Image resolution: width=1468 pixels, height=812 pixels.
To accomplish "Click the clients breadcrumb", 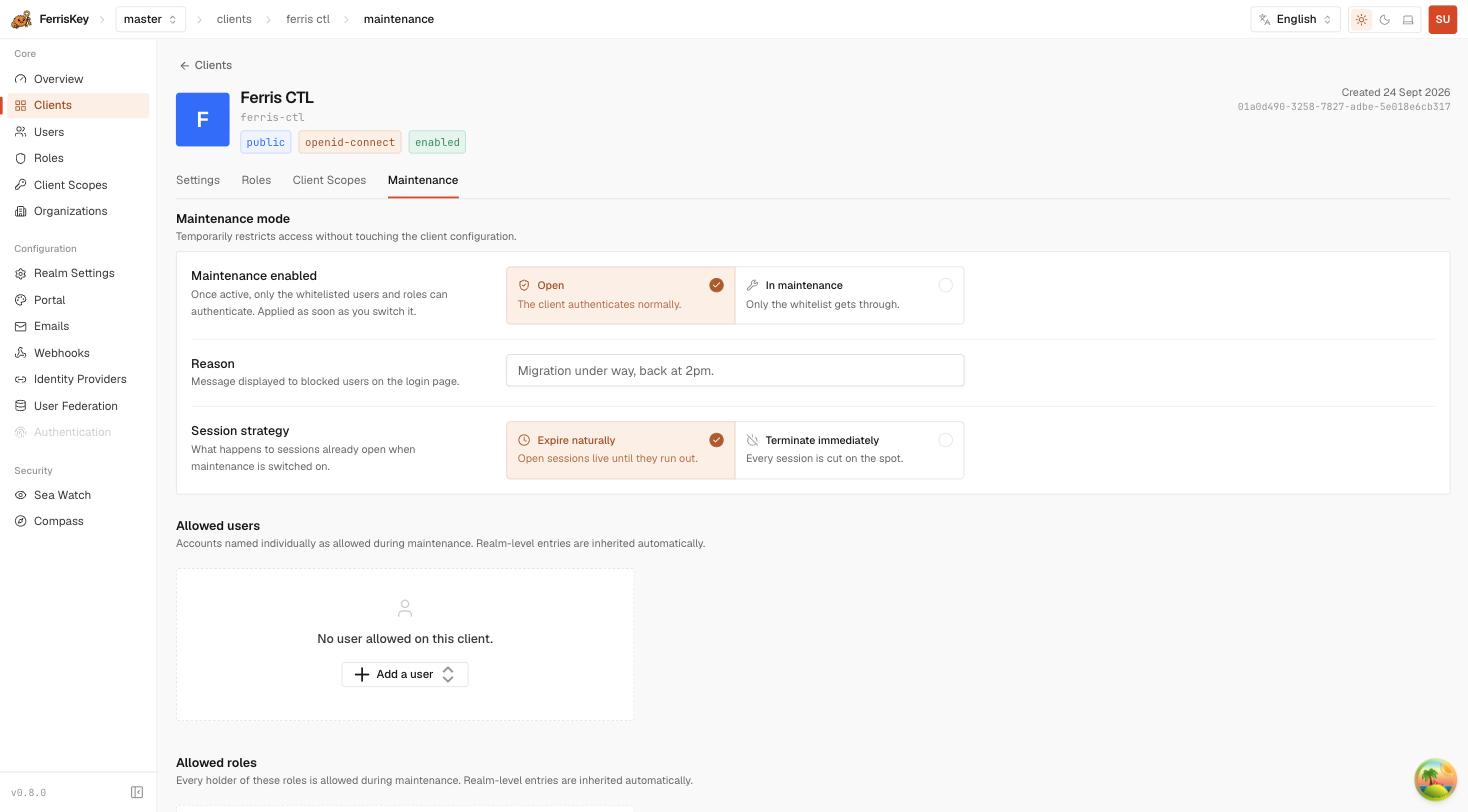I will tap(234, 19).
